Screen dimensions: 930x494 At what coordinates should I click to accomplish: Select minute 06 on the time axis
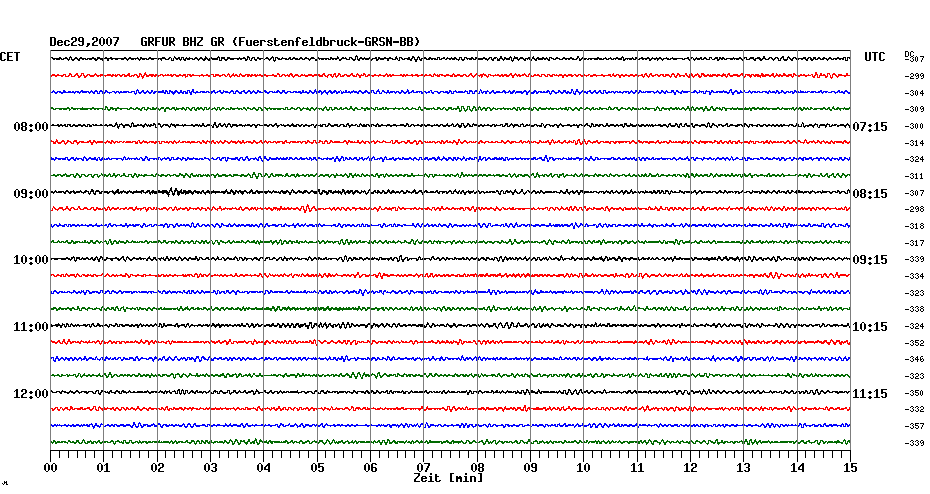click(x=370, y=468)
